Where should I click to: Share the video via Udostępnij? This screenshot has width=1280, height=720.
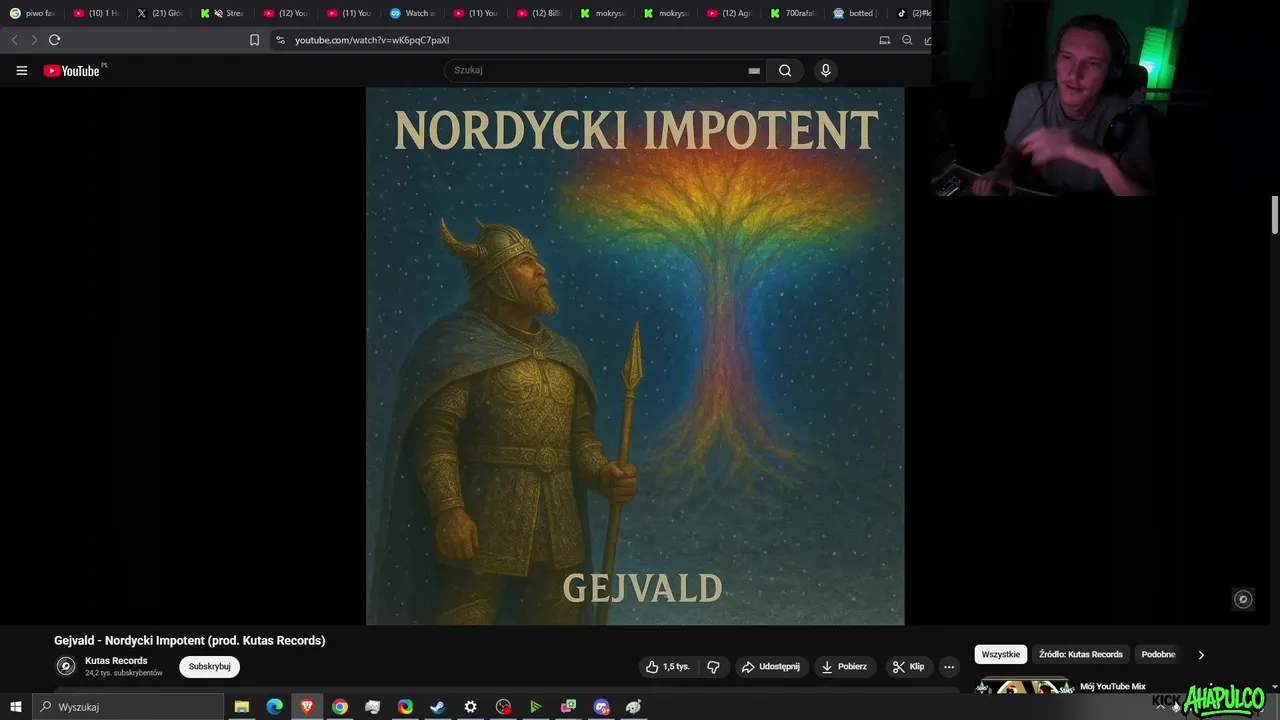(770, 666)
